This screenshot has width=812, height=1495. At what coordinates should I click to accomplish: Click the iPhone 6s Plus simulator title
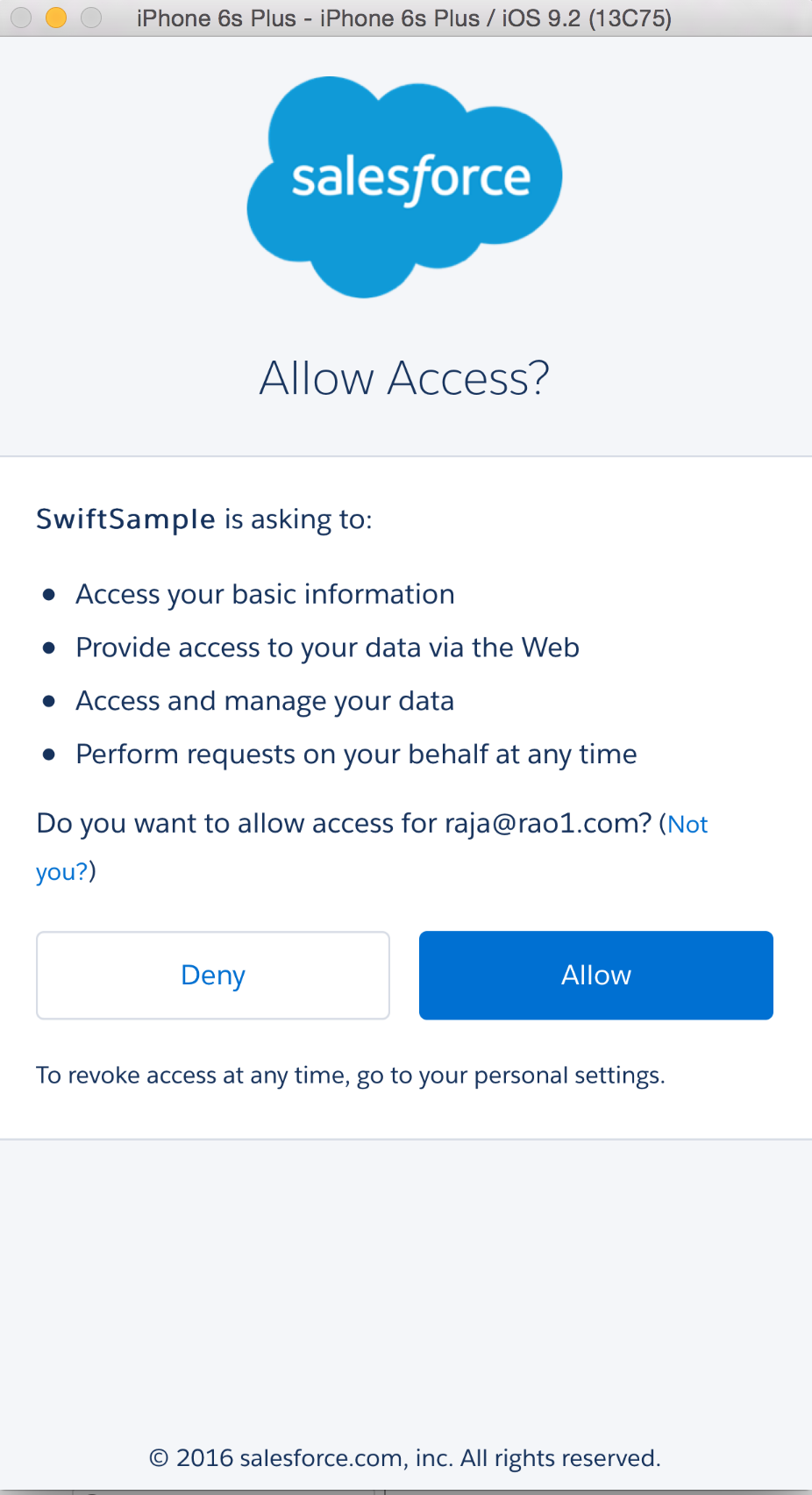click(404, 18)
